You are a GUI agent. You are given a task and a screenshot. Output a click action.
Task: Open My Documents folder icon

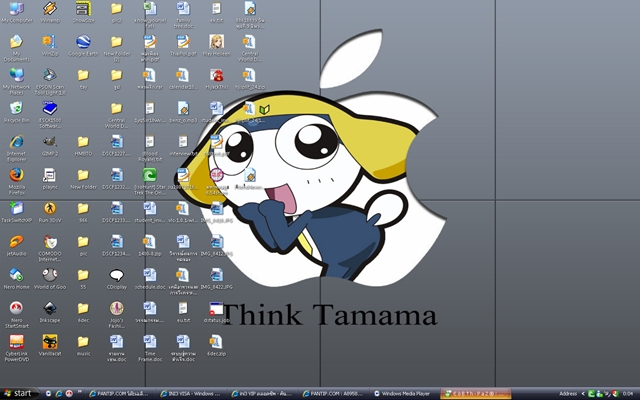(17, 48)
